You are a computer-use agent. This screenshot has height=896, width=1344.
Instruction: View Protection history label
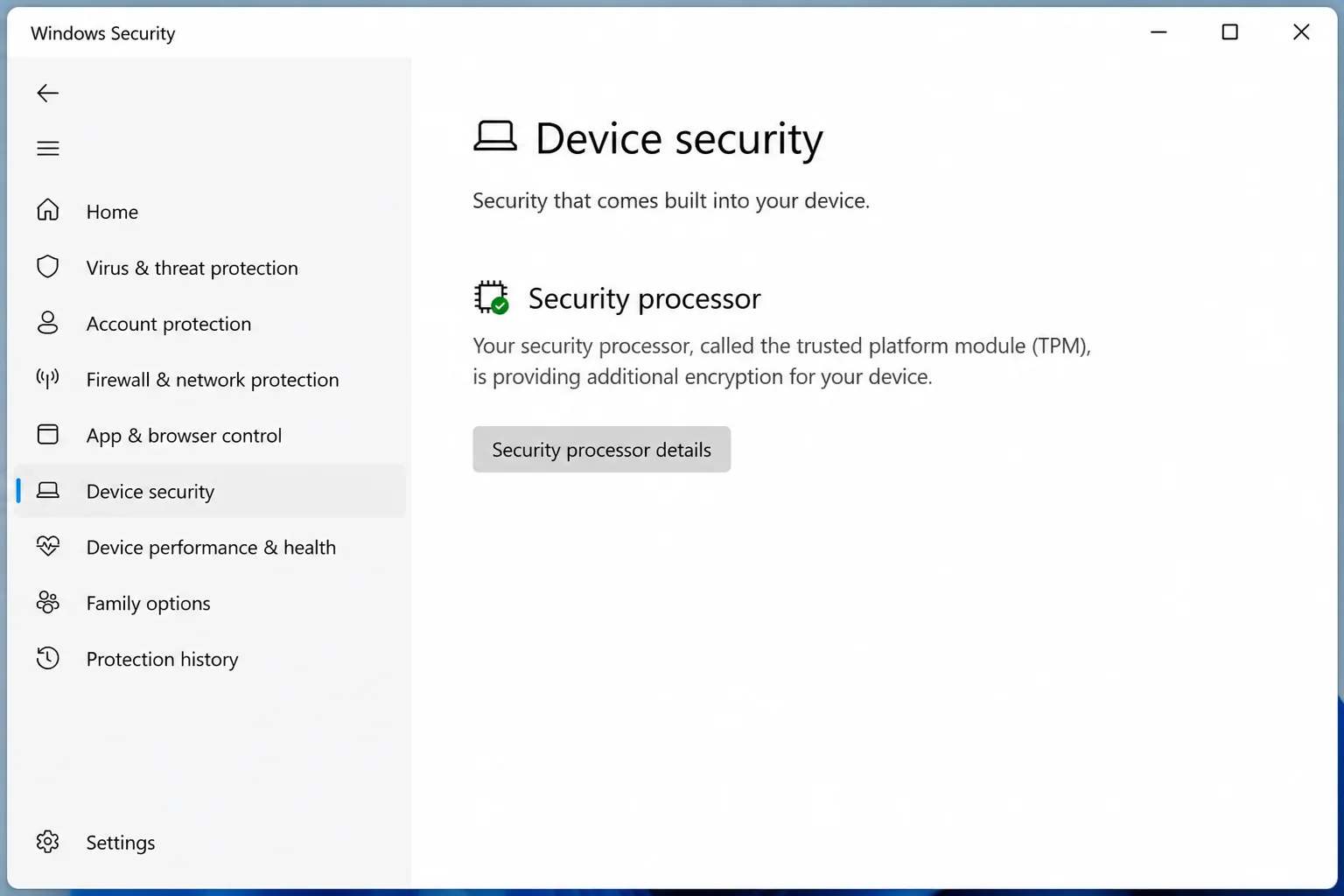162,660
